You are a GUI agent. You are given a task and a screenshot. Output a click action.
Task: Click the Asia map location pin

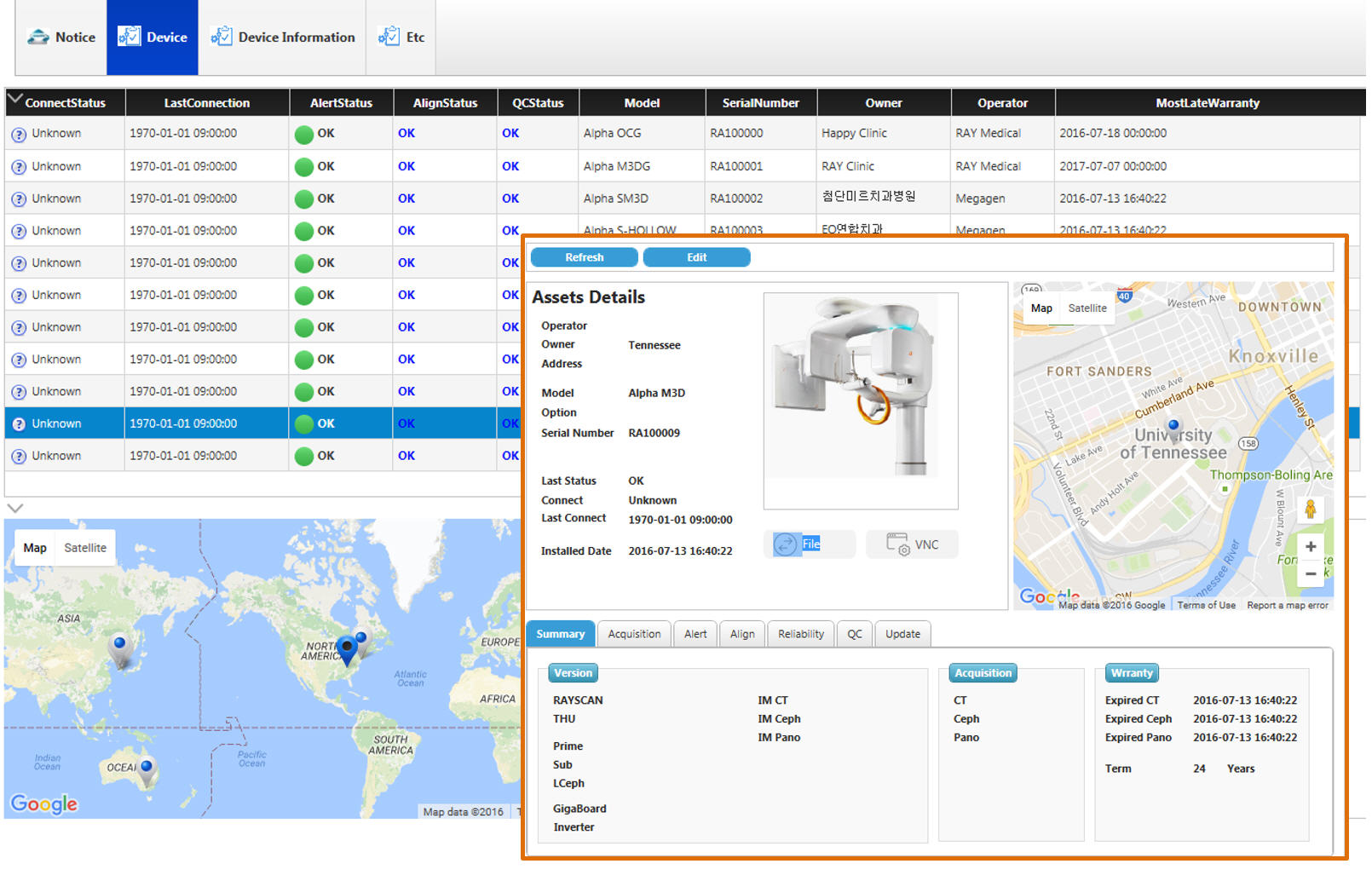pos(120,646)
